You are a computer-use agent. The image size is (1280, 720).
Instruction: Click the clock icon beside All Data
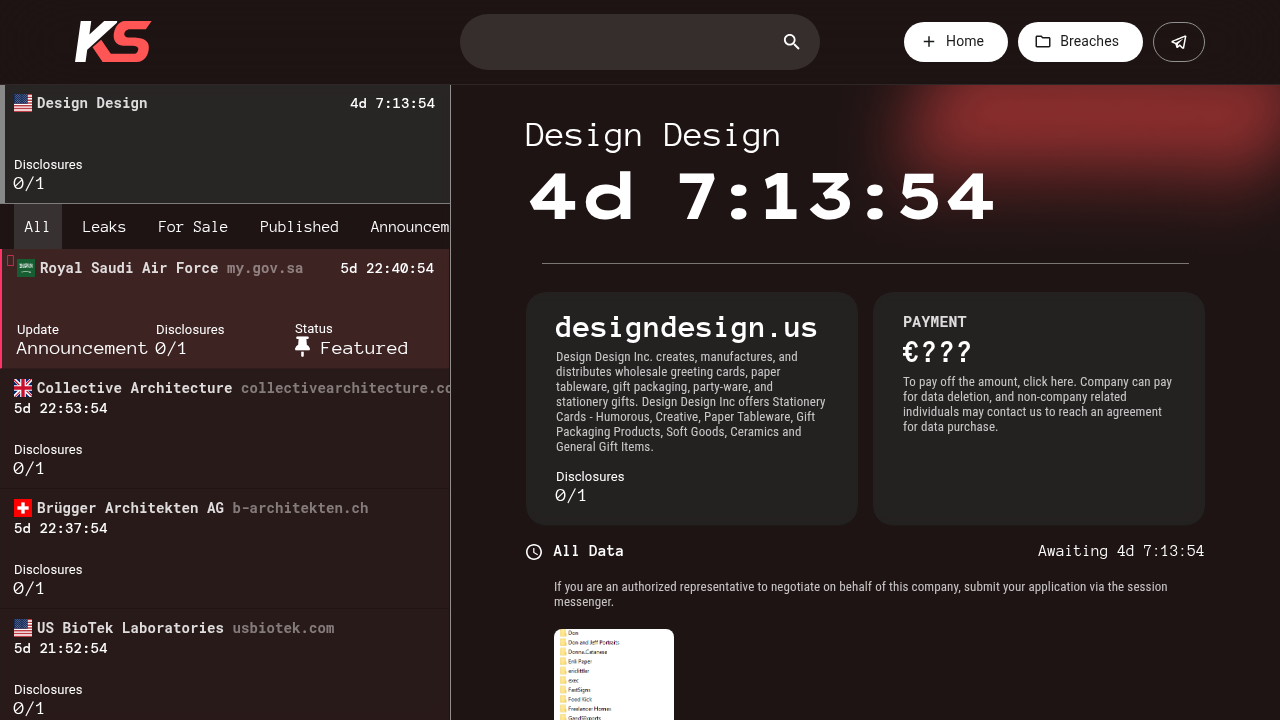point(534,552)
